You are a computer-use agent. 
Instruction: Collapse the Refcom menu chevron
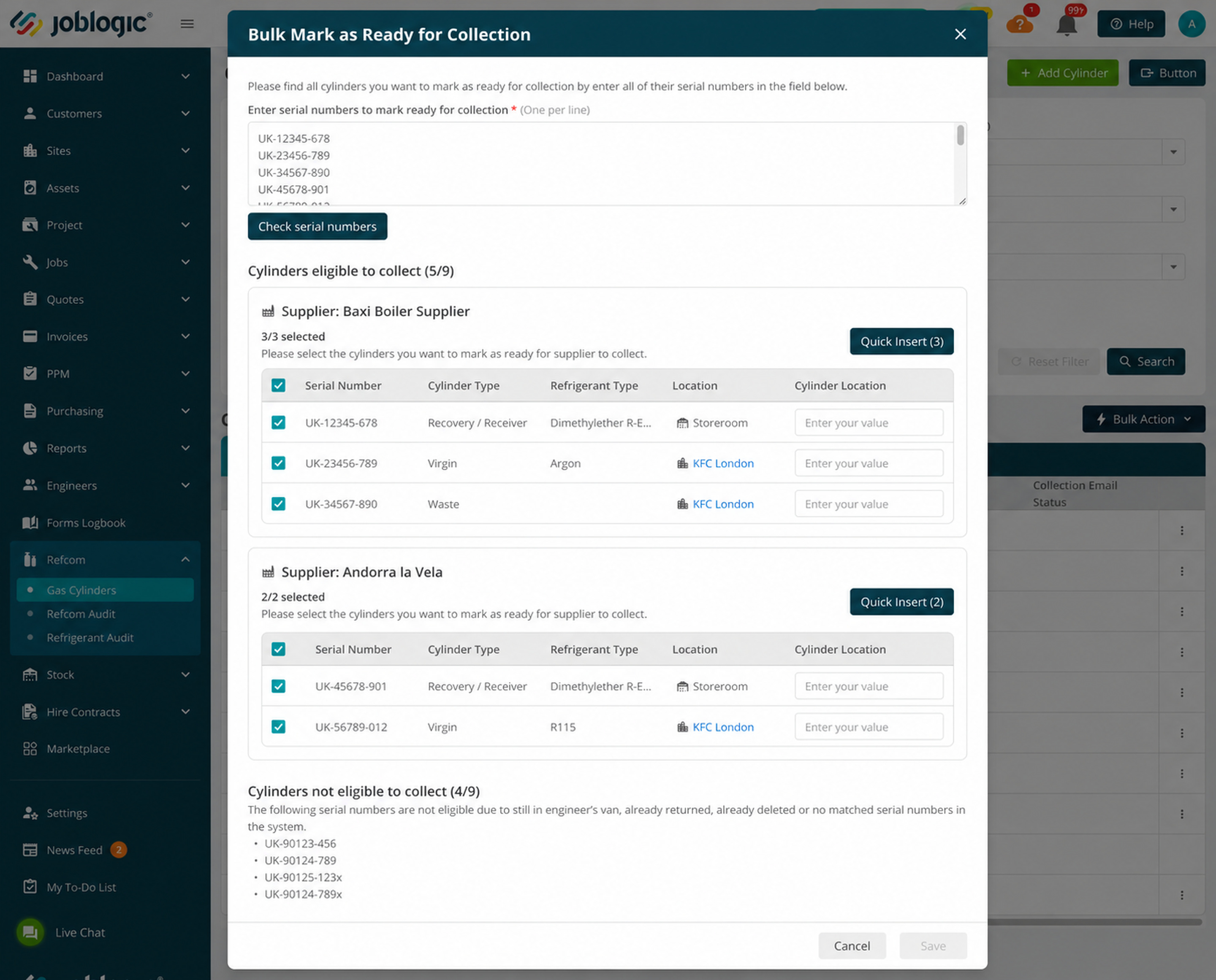(x=185, y=560)
